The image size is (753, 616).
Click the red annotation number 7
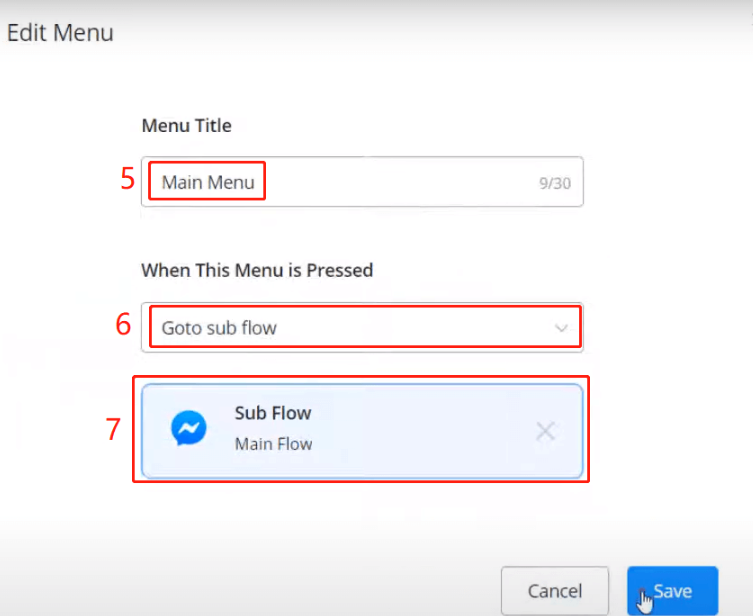click(x=115, y=429)
